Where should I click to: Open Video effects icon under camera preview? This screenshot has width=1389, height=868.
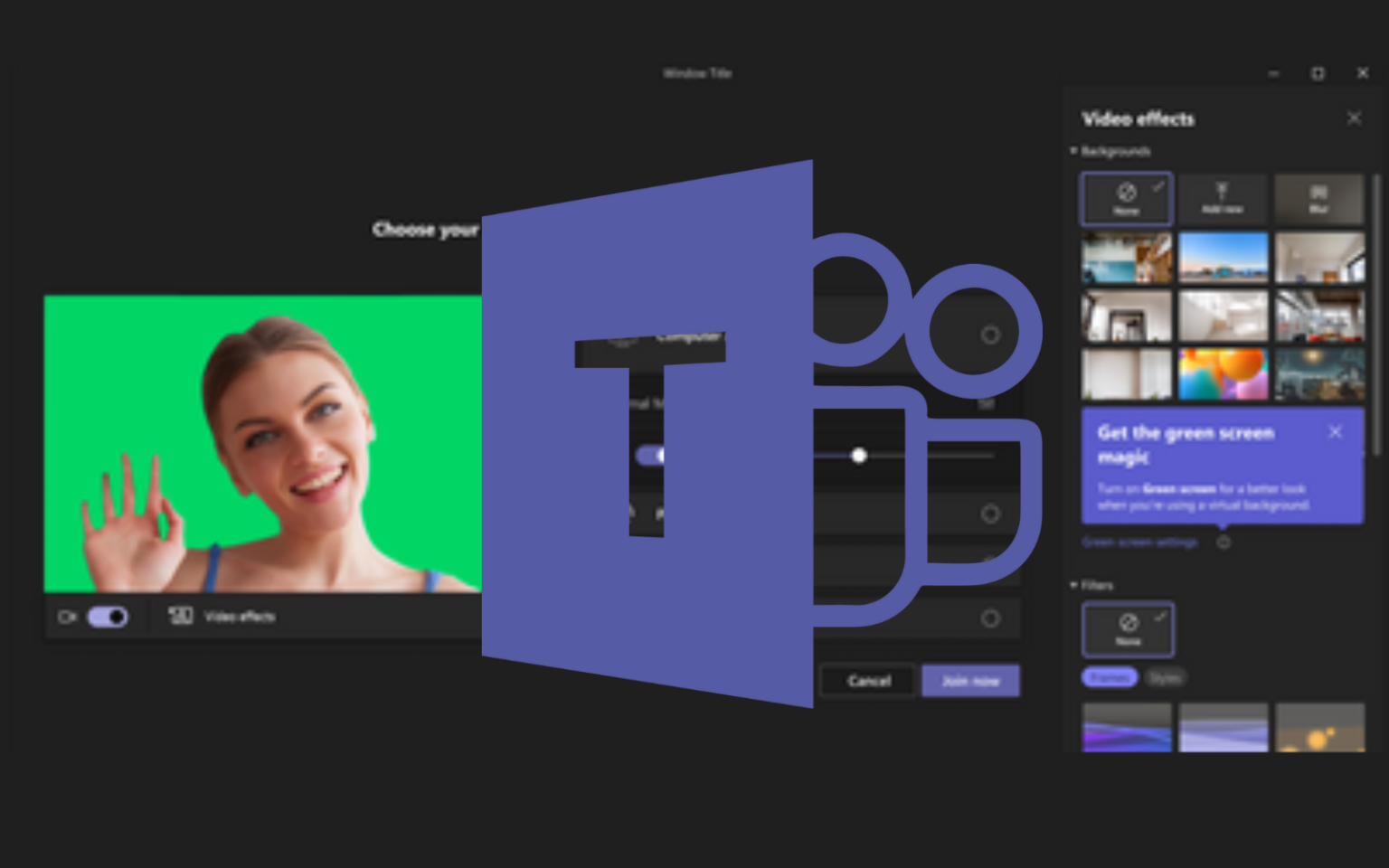180,616
